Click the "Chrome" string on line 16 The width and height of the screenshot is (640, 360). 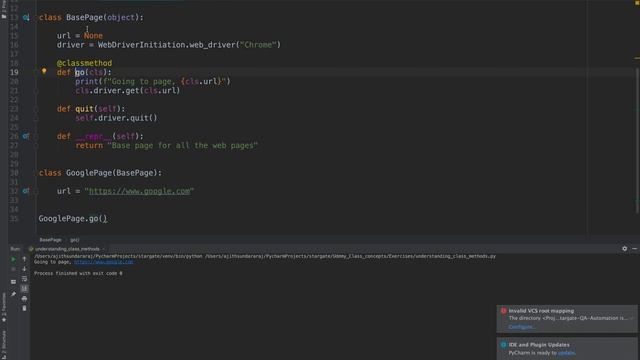point(258,45)
